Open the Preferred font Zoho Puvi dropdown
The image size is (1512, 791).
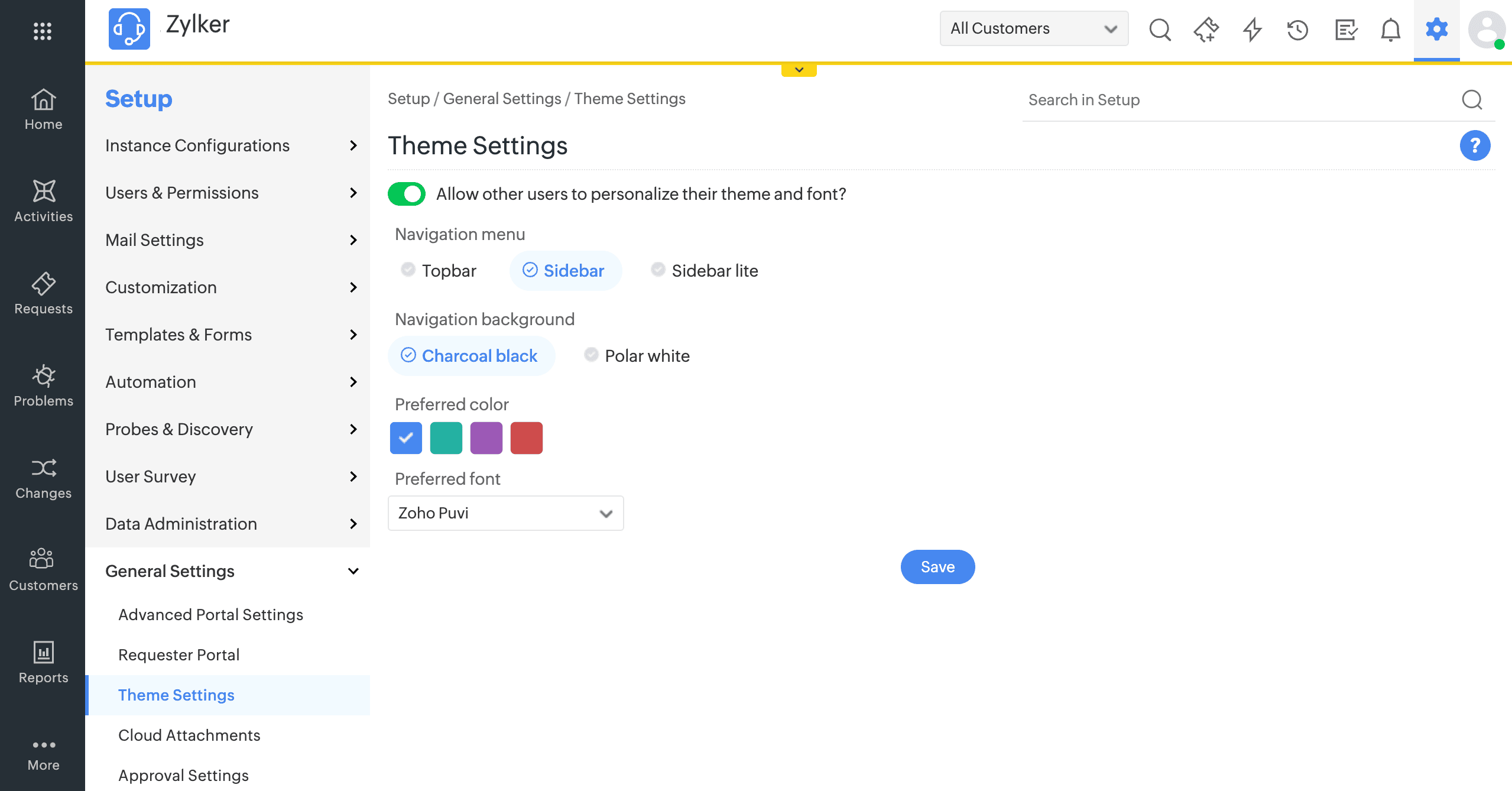505,513
